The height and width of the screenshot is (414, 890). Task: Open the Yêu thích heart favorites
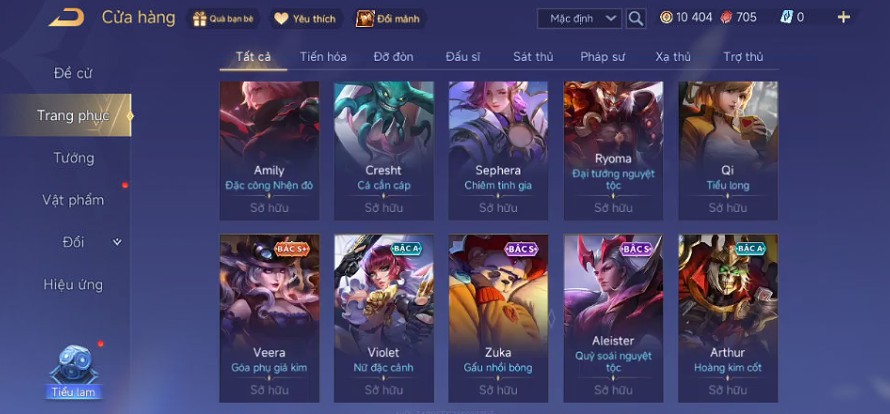pyautogui.click(x=282, y=19)
